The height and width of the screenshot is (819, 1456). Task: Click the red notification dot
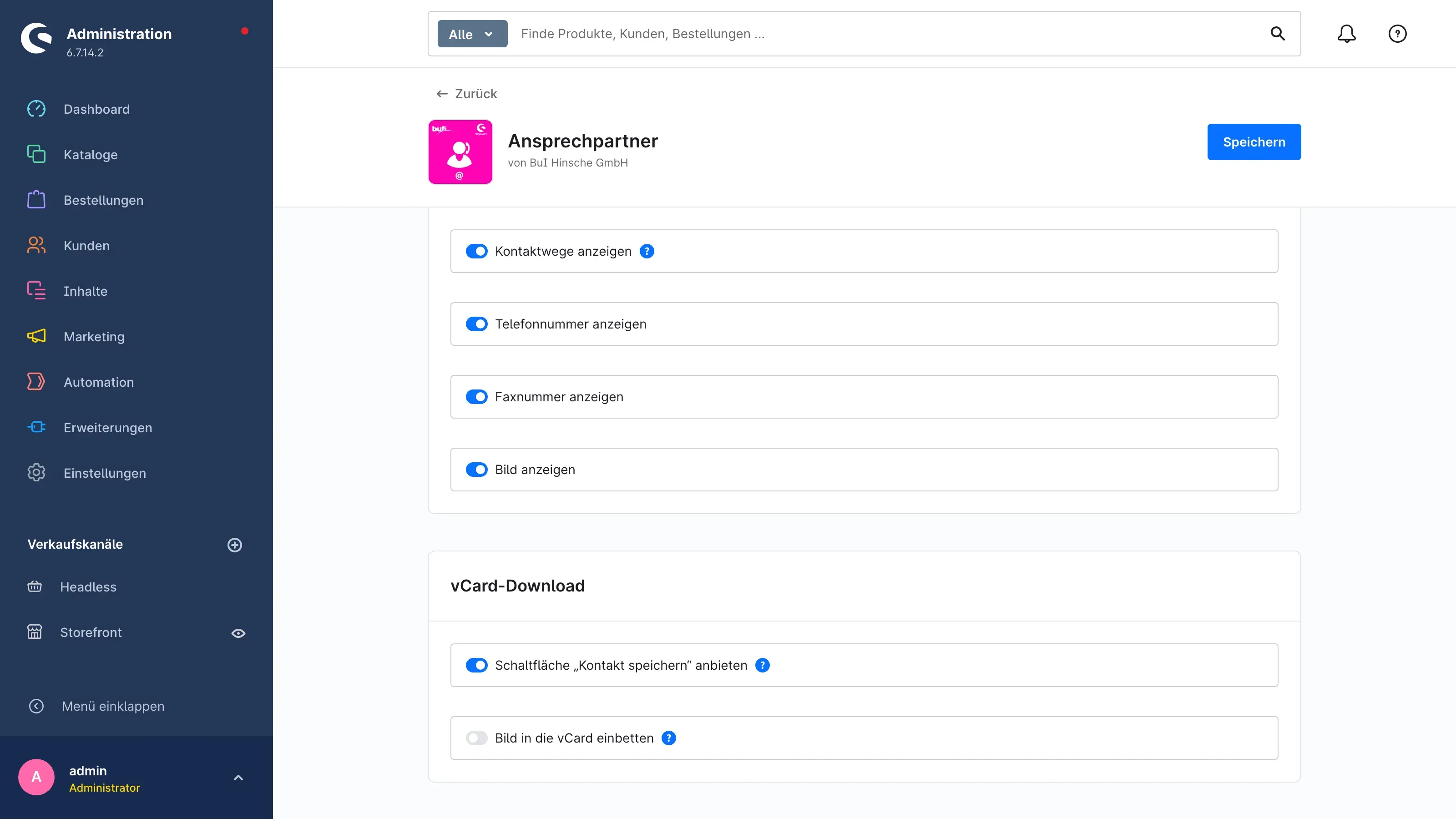pyautogui.click(x=245, y=31)
